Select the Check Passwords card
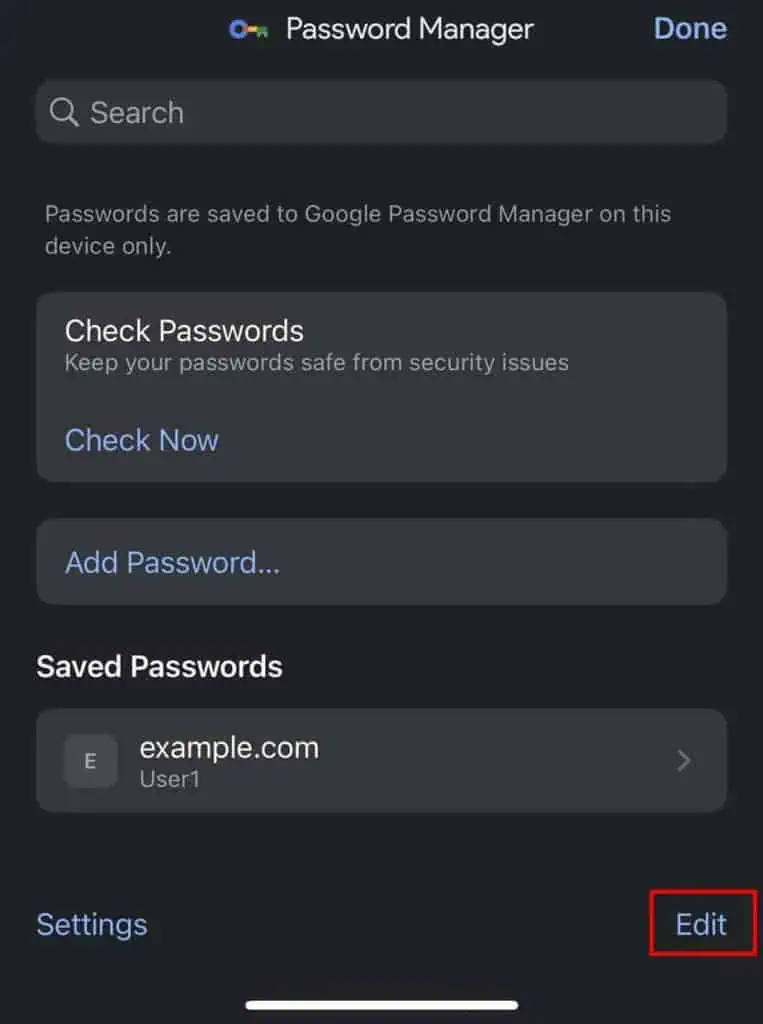This screenshot has width=763, height=1024. 381,386
